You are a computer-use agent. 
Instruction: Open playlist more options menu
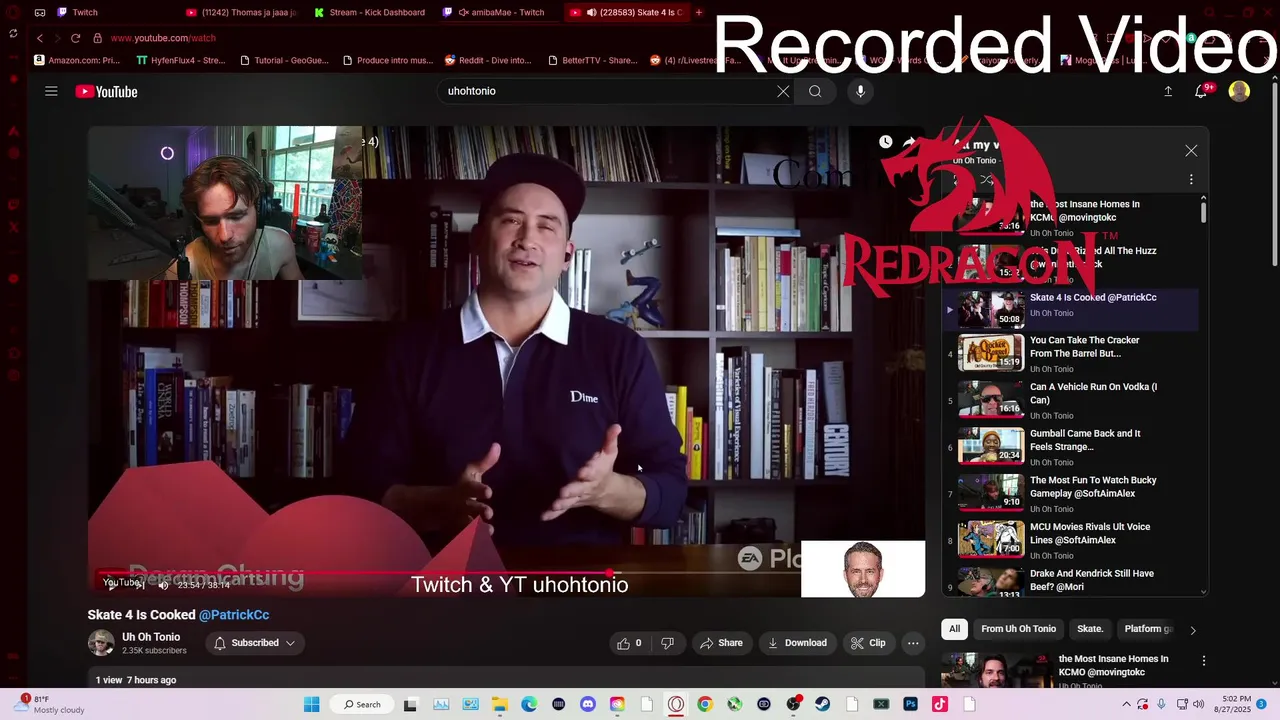tap(1191, 180)
